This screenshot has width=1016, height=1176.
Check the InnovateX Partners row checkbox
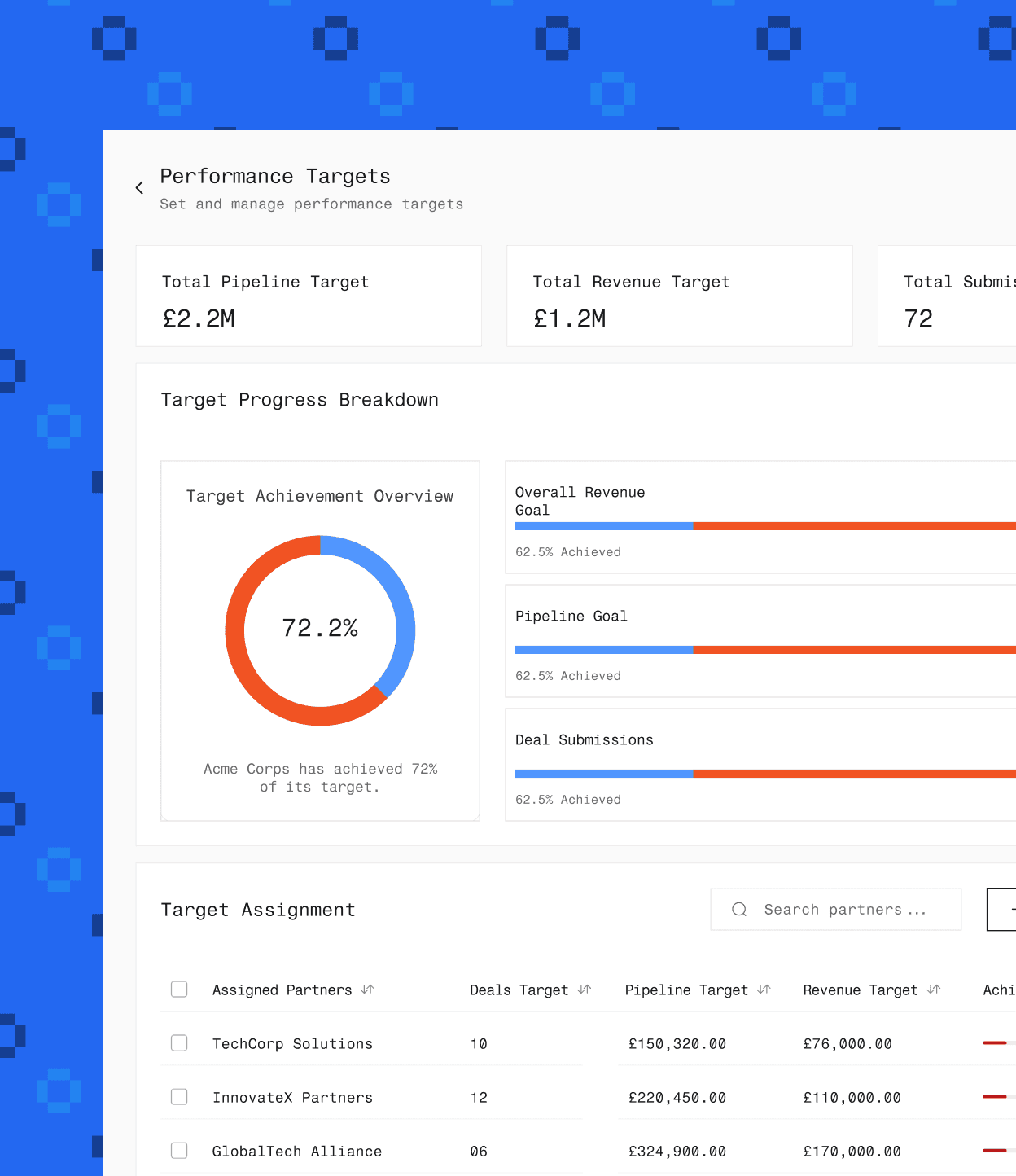[x=179, y=1097]
